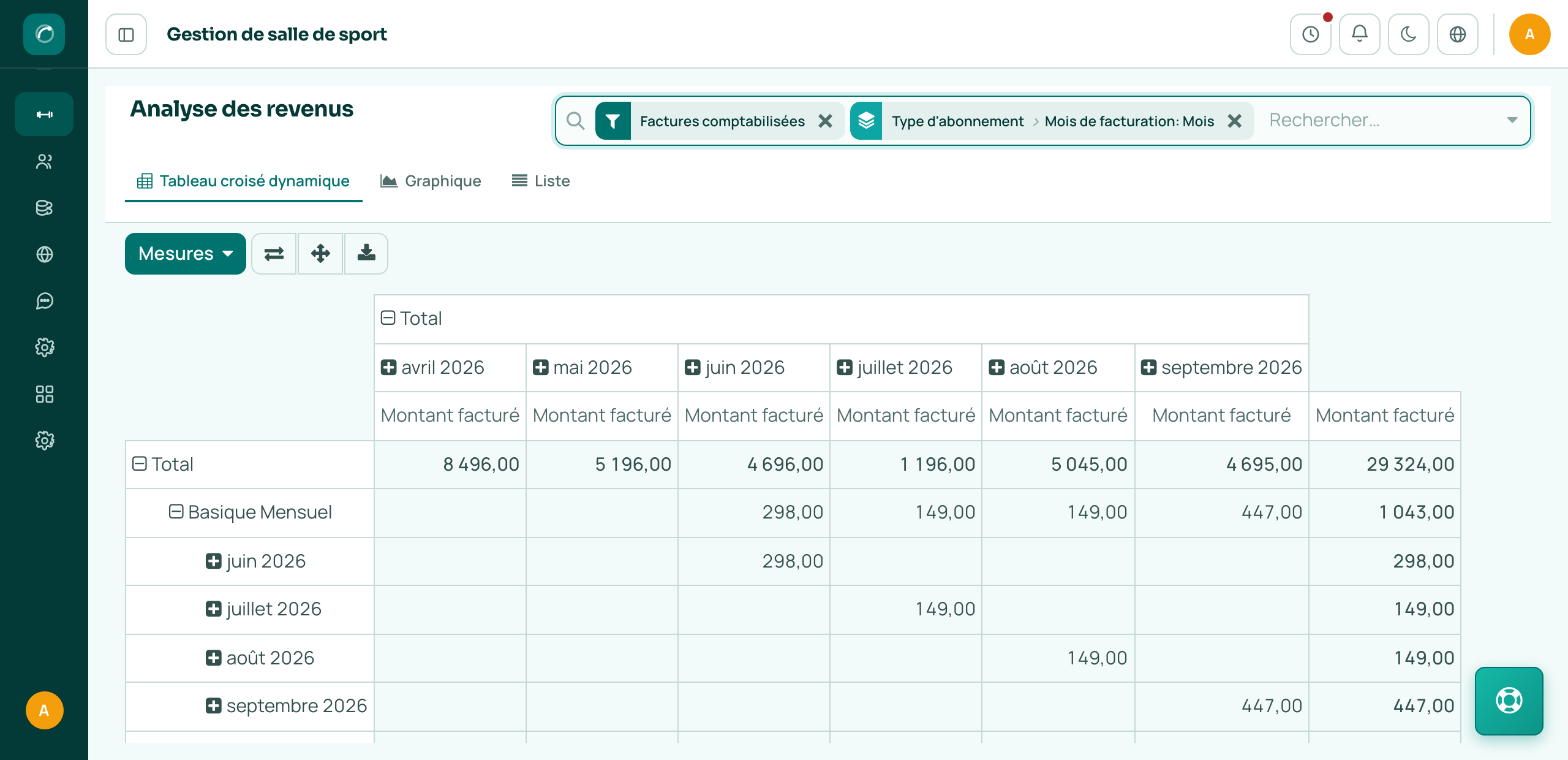Flip axis with the swap arrows button
The height and width of the screenshot is (760, 1568).
click(274, 254)
